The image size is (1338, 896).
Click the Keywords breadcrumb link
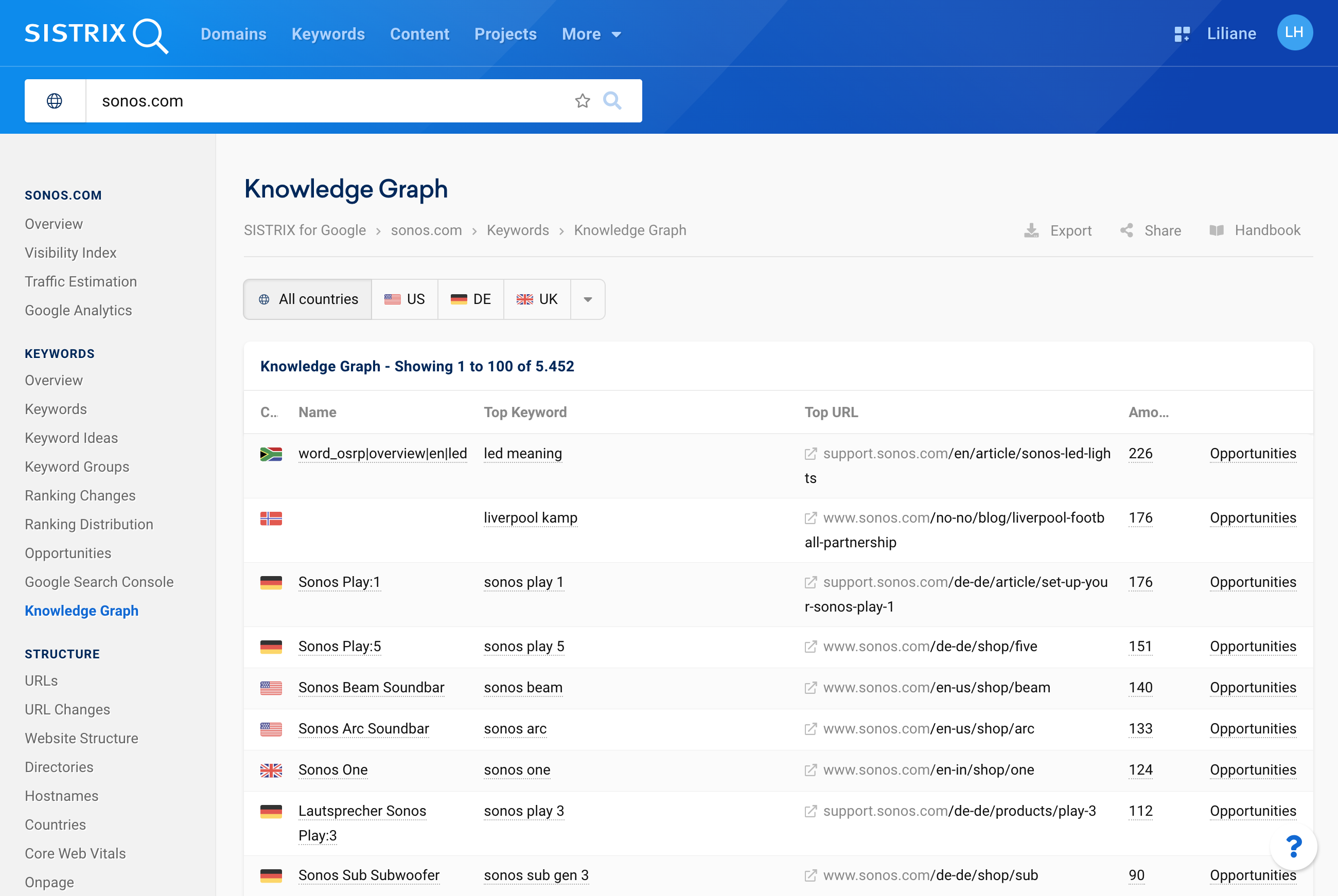[518, 230]
